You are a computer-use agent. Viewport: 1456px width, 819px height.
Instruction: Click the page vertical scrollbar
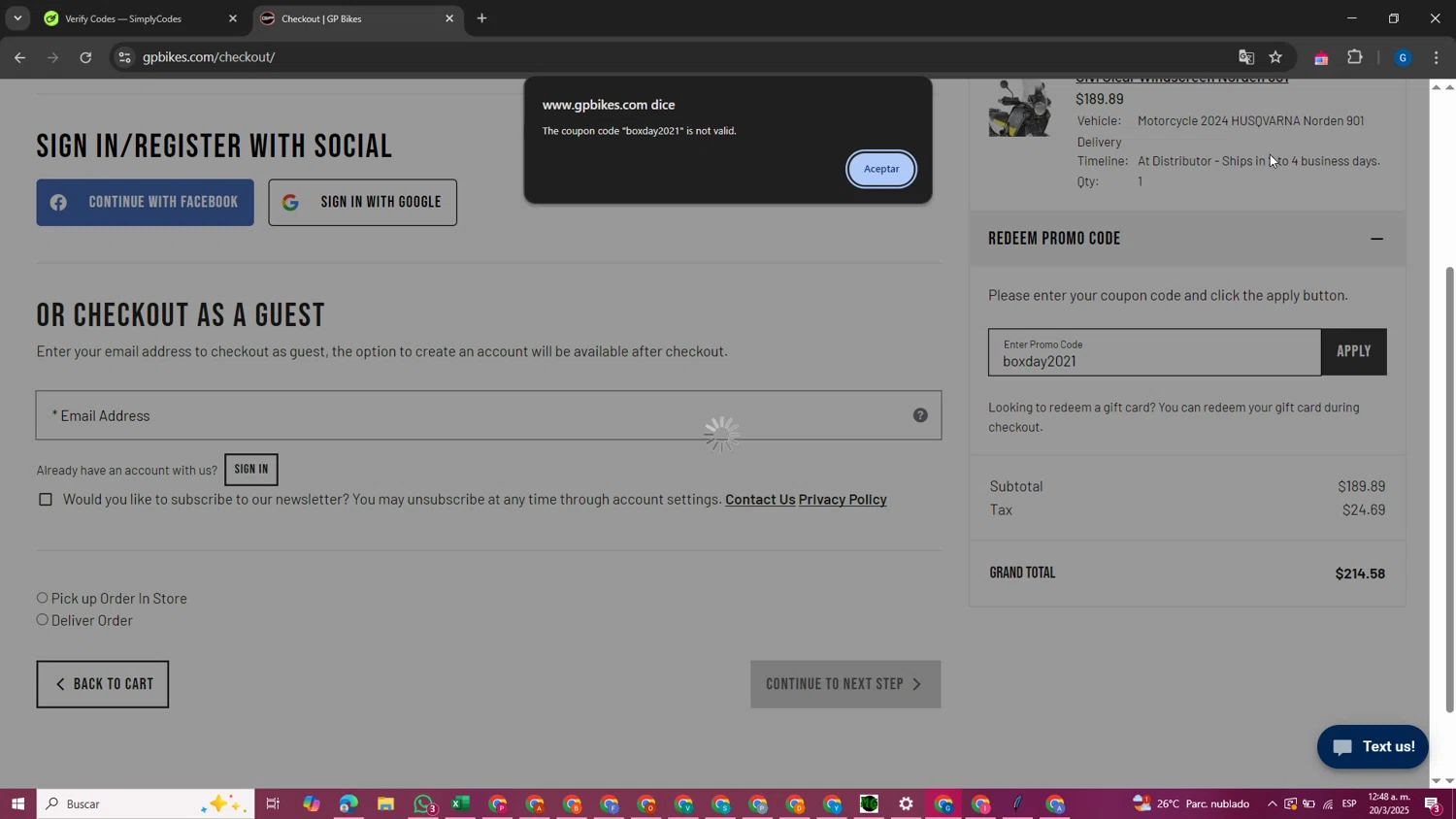point(1450,489)
